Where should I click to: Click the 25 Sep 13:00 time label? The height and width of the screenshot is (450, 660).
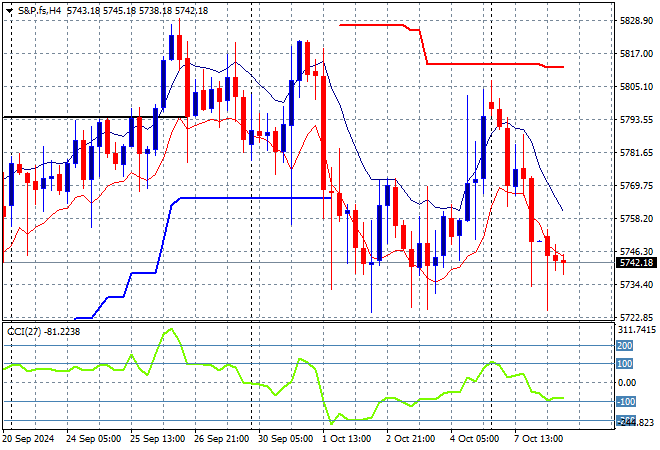pos(157,439)
